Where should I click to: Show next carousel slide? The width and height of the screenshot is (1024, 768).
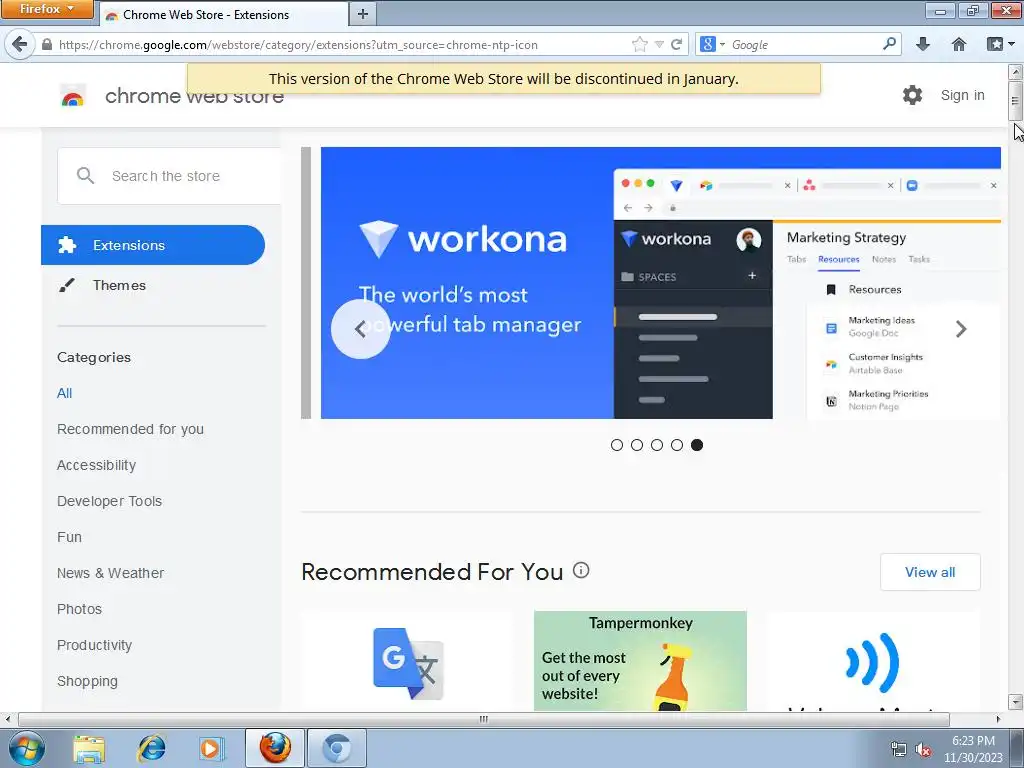point(961,329)
